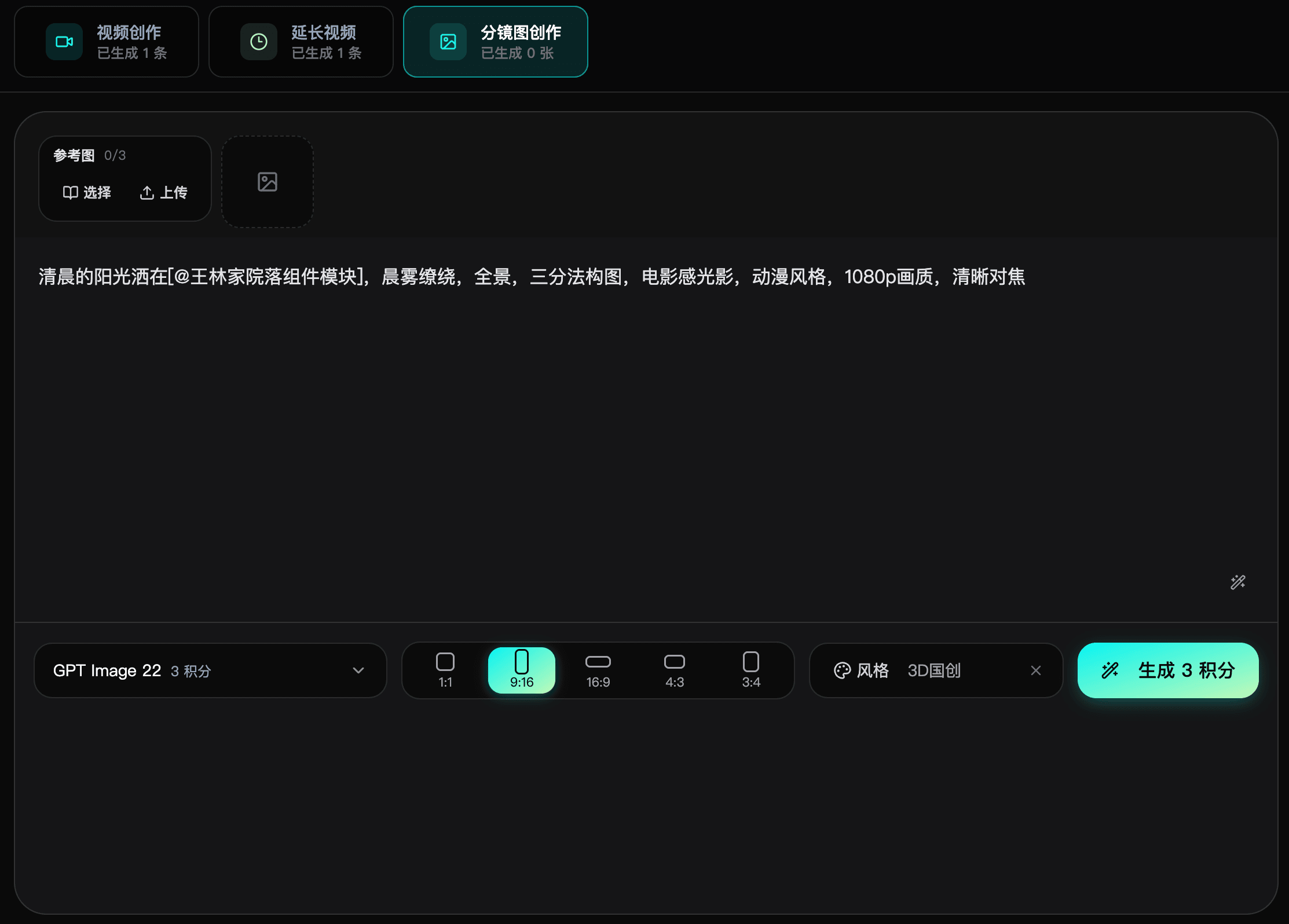Click into the prompt text area
The image size is (1289, 924).
pyautogui.click(x=646, y=428)
